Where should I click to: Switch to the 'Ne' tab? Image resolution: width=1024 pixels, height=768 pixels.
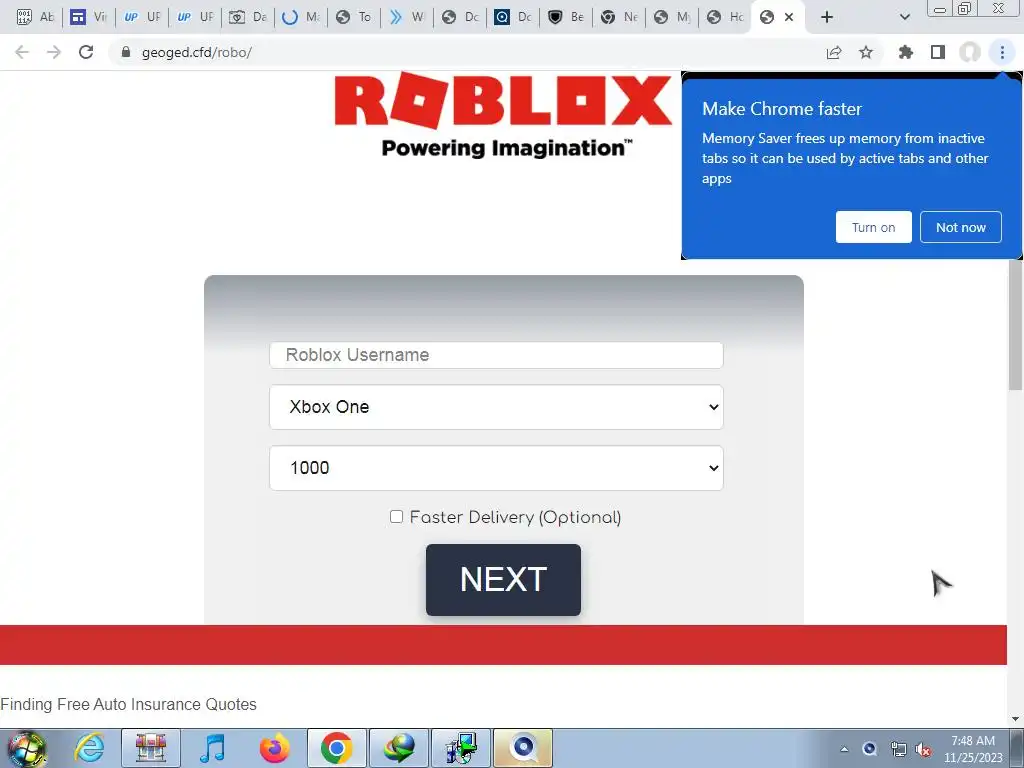coord(618,17)
